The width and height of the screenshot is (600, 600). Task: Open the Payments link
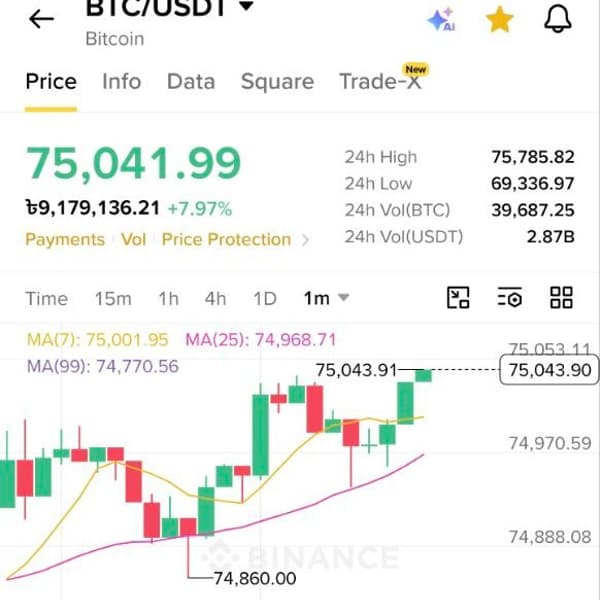pos(65,240)
